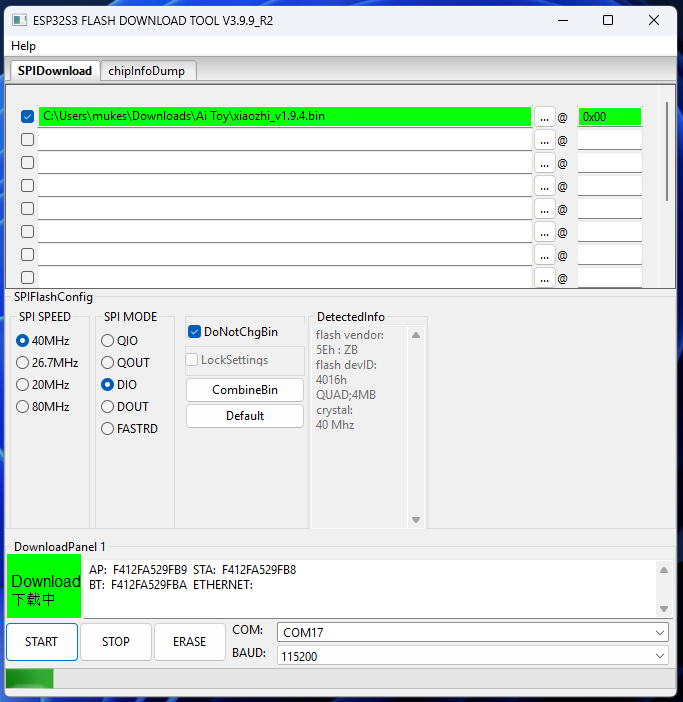This screenshot has width=683, height=702.
Task: Select DOUT SPI mode
Action: (125, 407)
